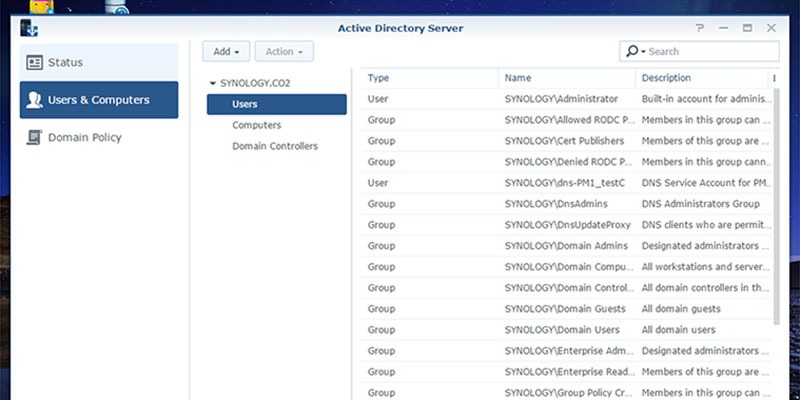Click the Users & Computers people icon

coord(34,100)
